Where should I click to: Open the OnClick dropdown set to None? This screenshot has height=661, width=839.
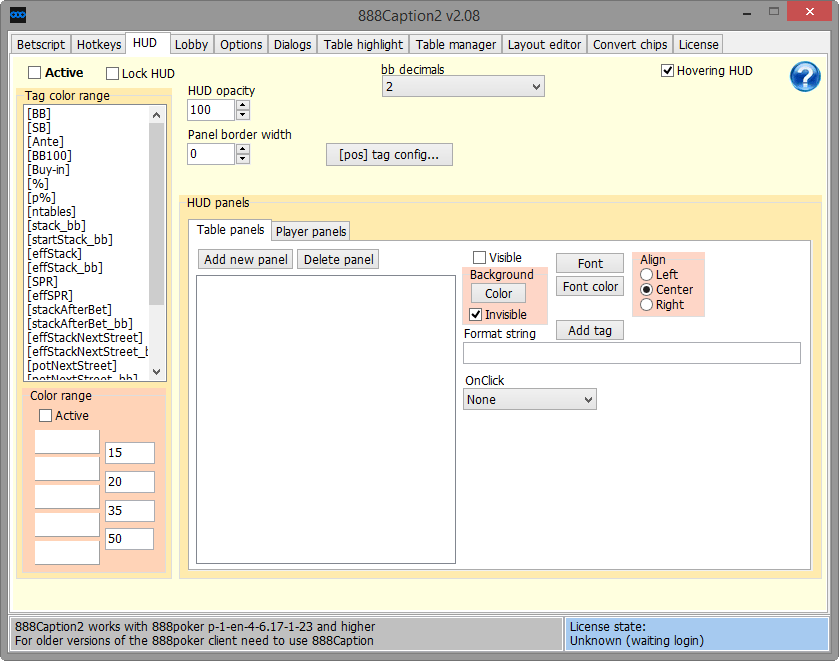[530, 399]
